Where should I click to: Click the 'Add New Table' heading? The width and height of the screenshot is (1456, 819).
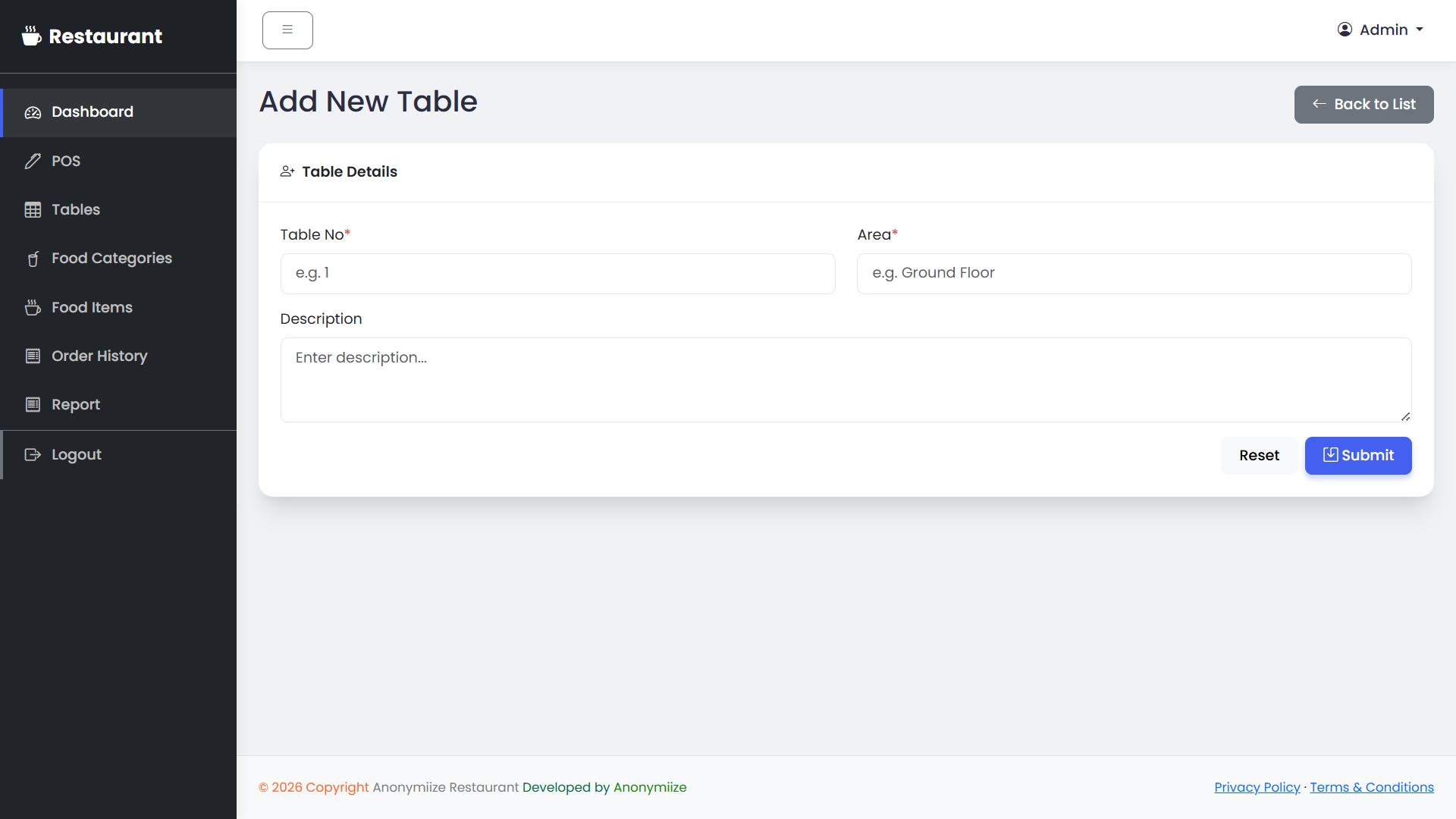(x=368, y=102)
